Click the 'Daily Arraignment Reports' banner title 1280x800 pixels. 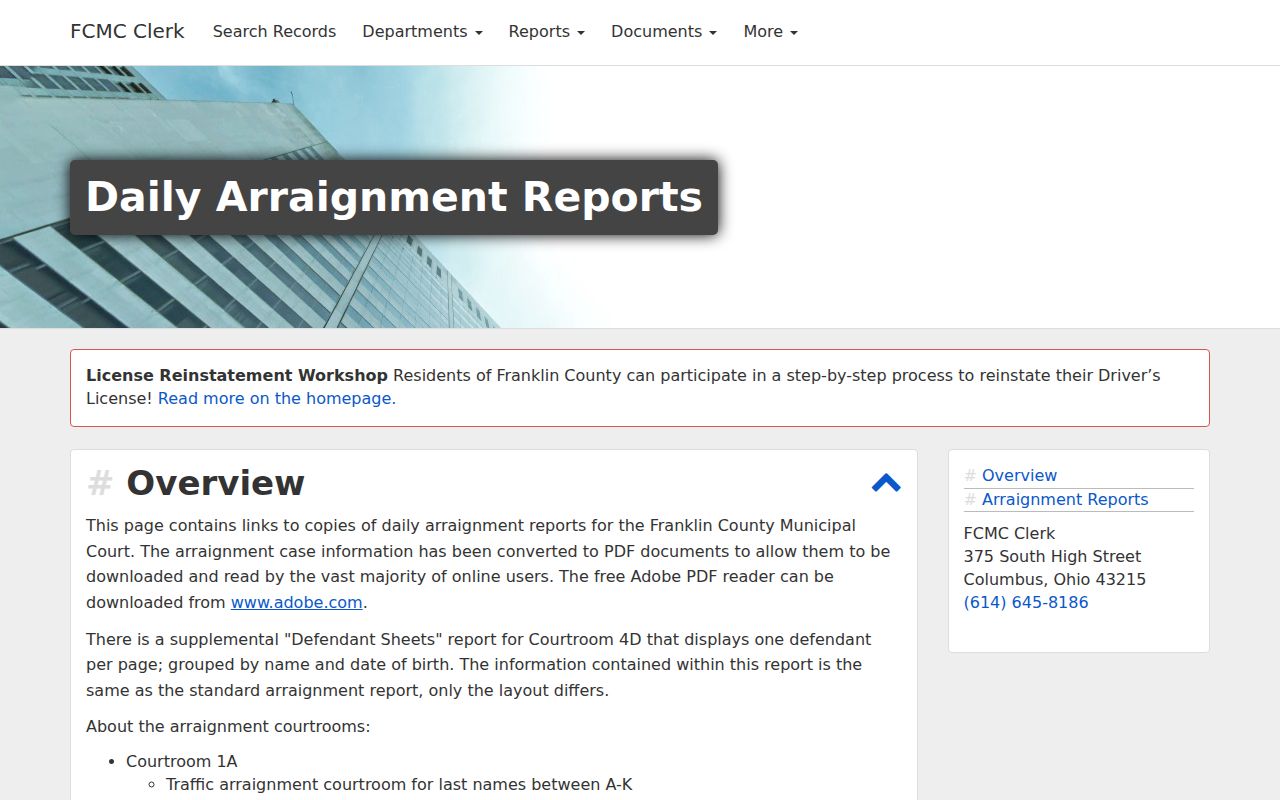point(394,197)
